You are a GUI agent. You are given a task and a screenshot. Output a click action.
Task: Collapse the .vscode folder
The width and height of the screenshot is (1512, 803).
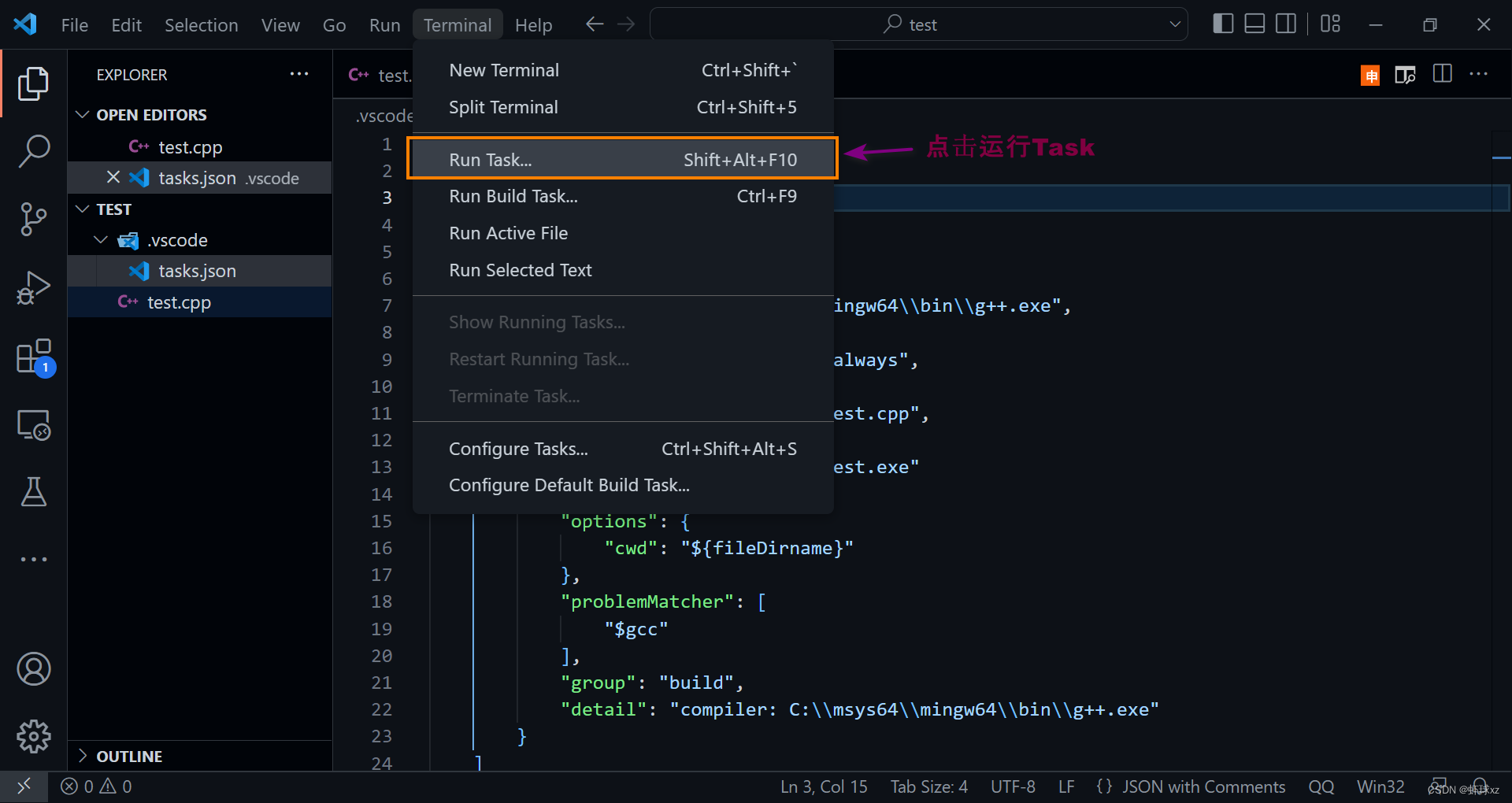click(101, 240)
